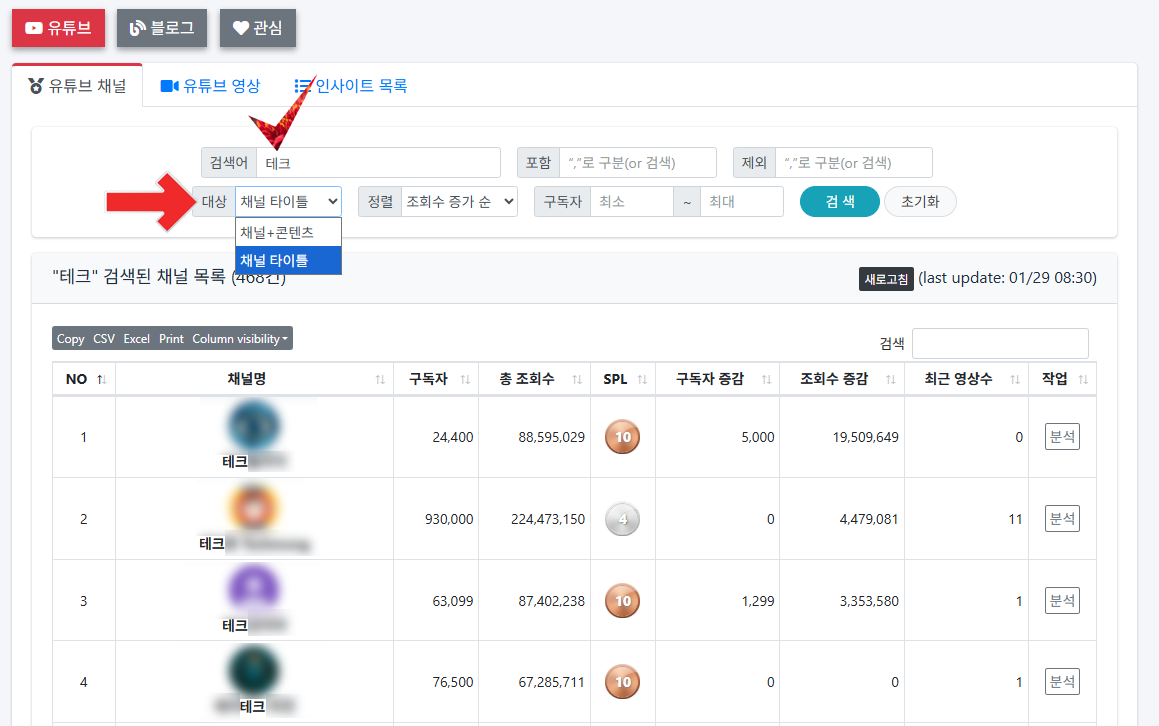
Task: Click the table search 검색 input field
Action: pos(999,343)
